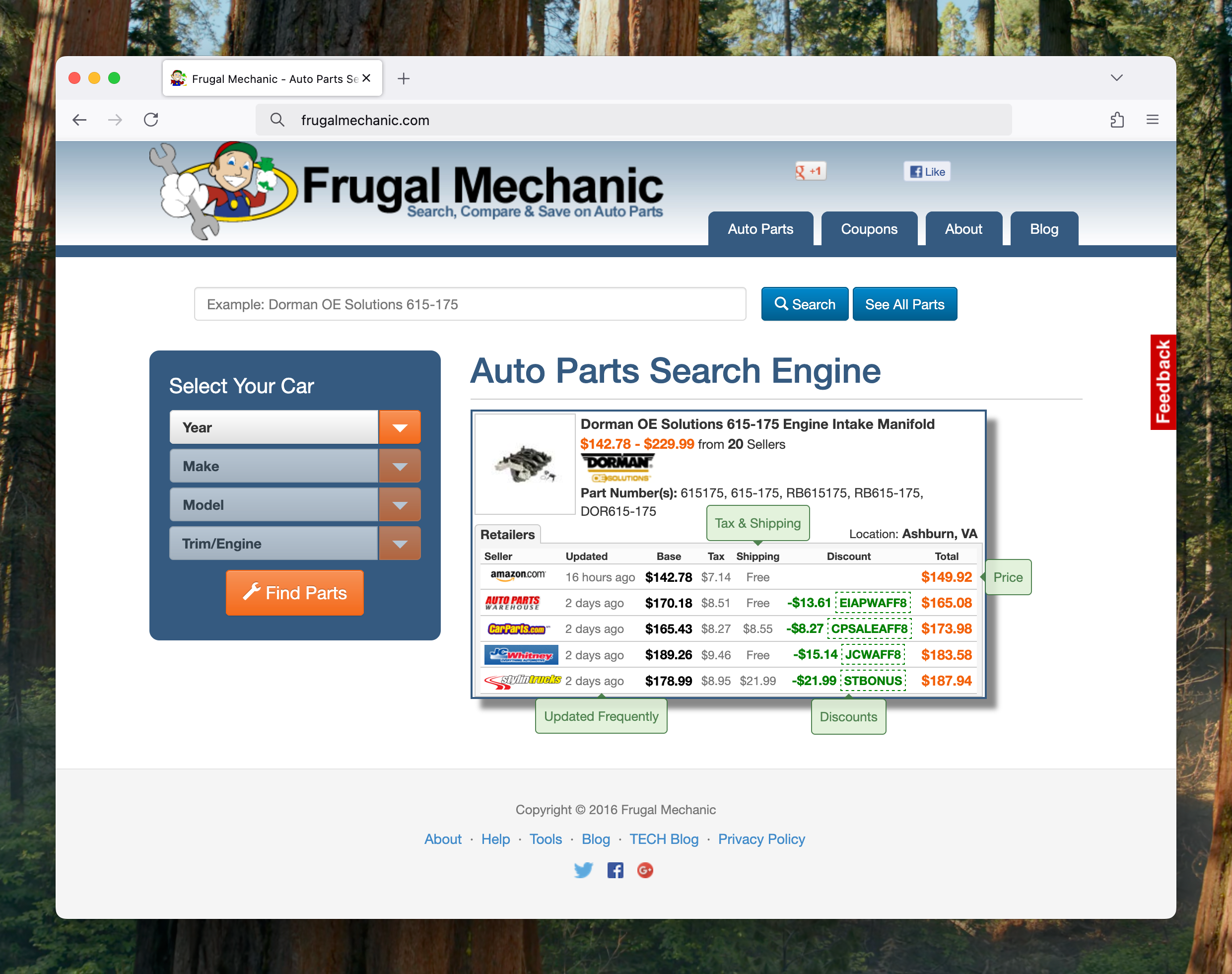Viewport: 1232px width, 974px height.
Task: Open the Make dropdown
Action: 295,466
